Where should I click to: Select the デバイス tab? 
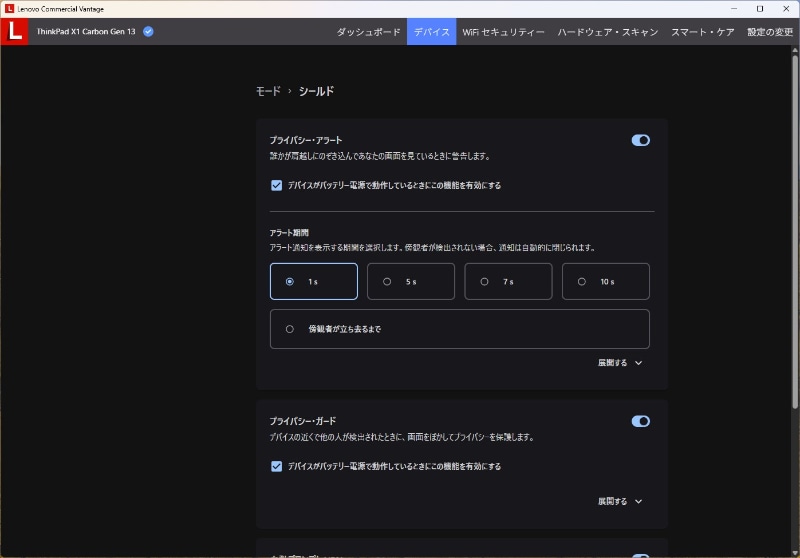point(432,32)
